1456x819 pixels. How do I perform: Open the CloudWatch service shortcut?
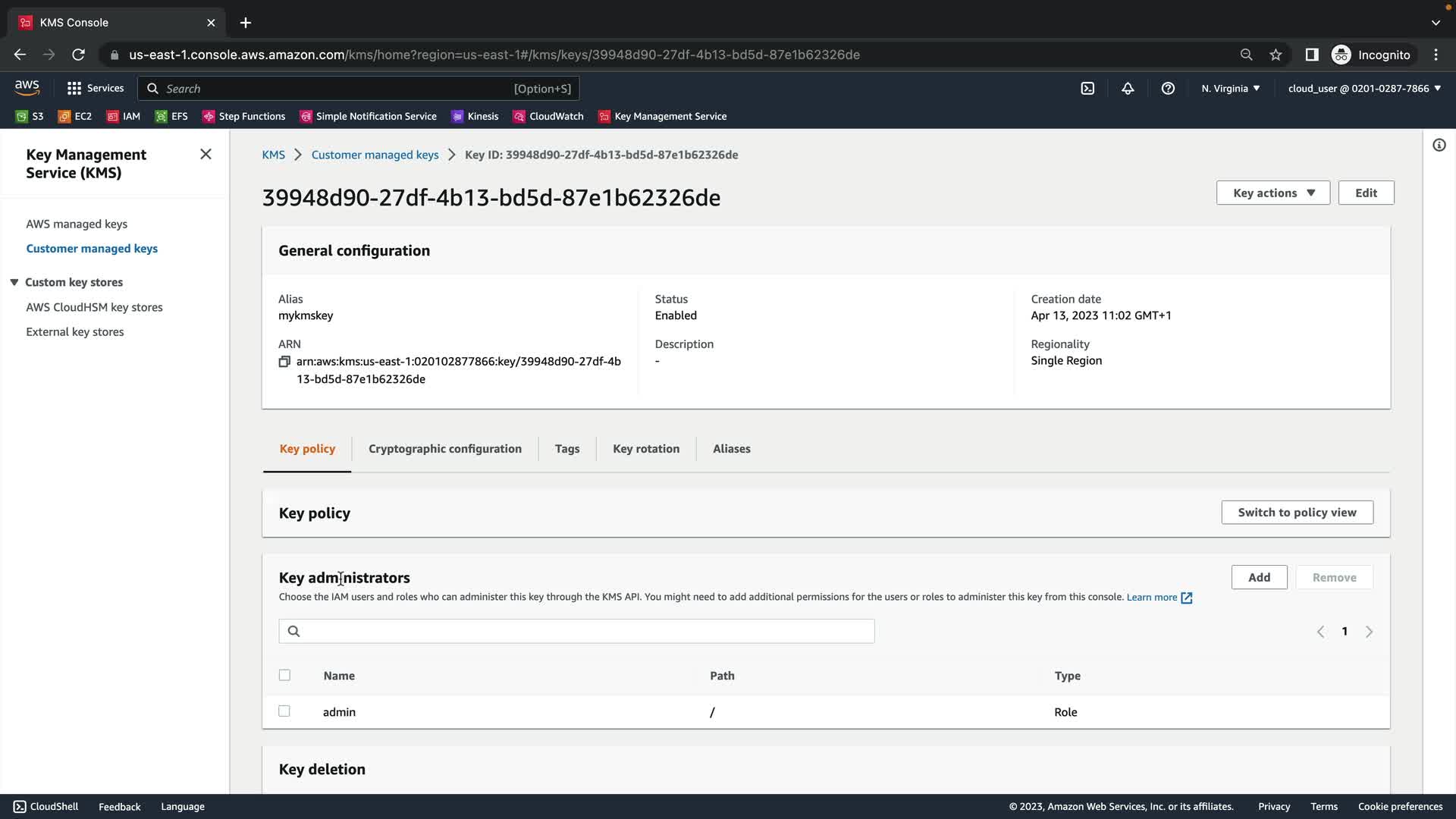point(548,116)
